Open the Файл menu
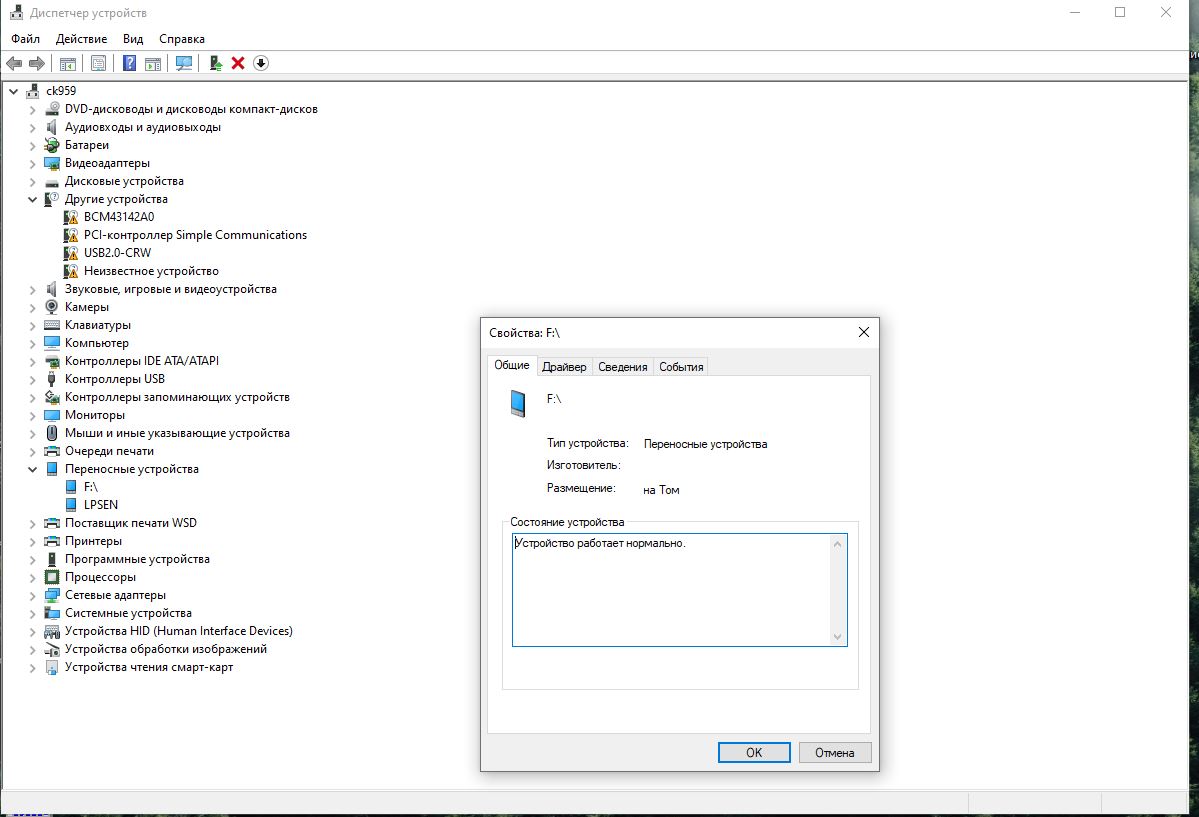This screenshot has width=1199, height=817. pyautogui.click(x=25, y=39)
